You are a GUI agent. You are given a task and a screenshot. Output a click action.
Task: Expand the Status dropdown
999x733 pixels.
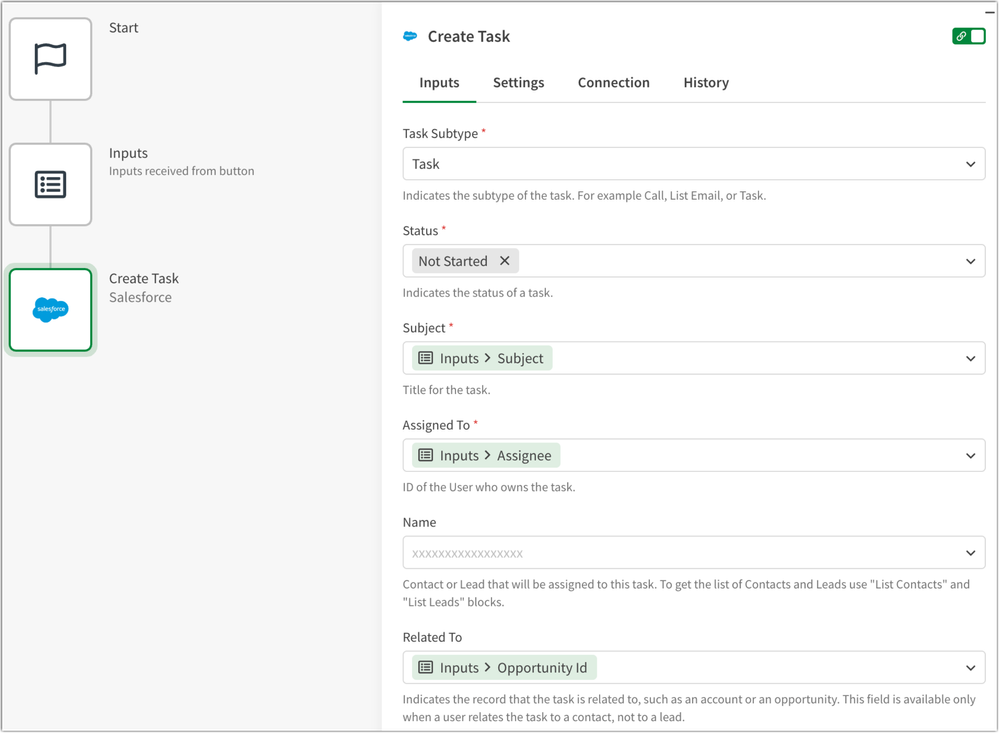click(x=969, y=261)
